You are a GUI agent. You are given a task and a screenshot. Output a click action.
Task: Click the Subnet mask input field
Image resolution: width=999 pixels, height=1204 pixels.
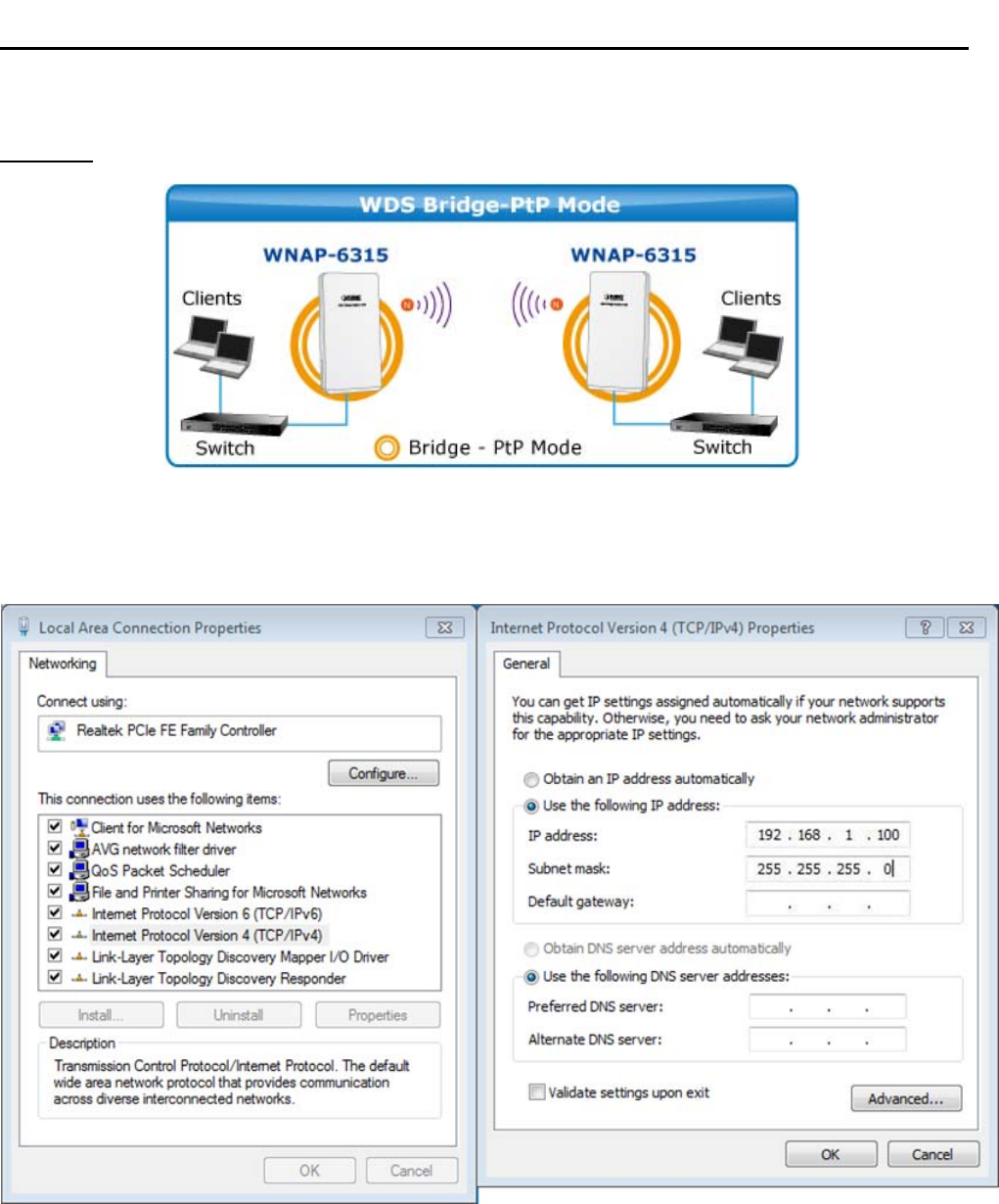828,868
